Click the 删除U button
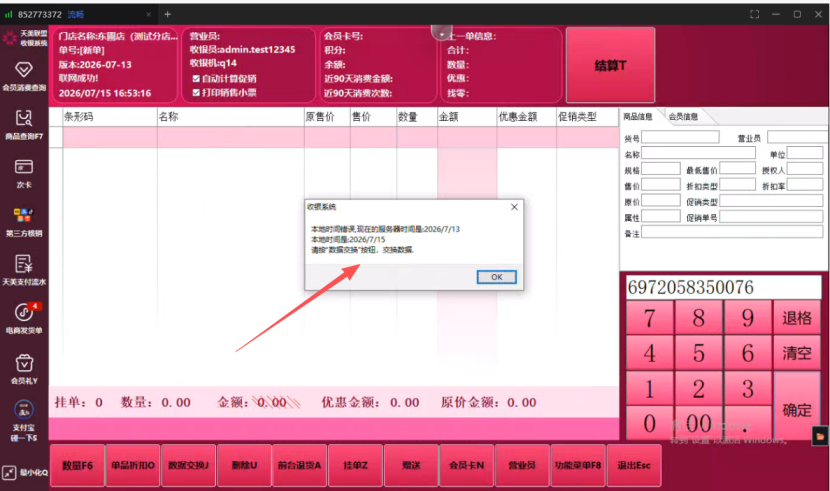 coord(244,465)
